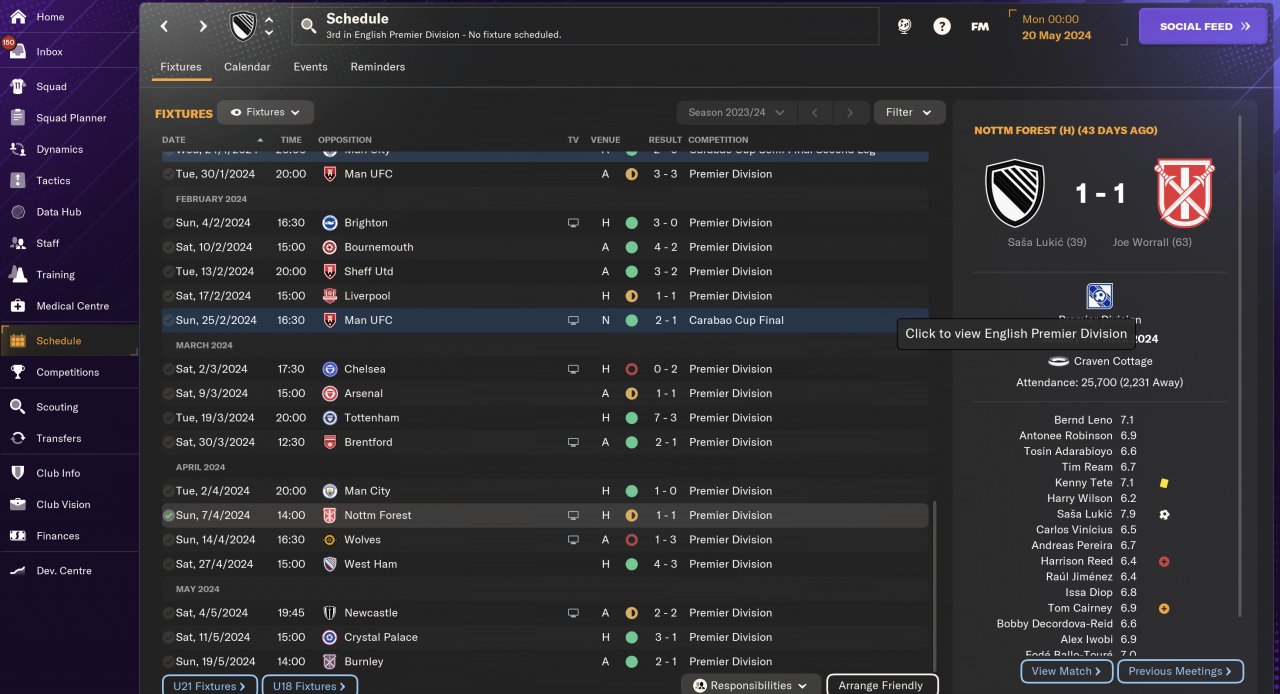
Task: Toggle the circle on the Chelsea fixture row
Action: point(168,369)
